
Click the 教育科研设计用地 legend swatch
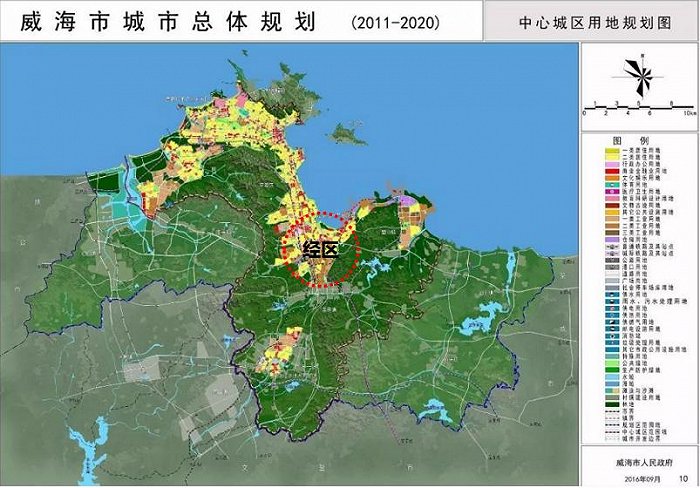click(x=612, y=198)
